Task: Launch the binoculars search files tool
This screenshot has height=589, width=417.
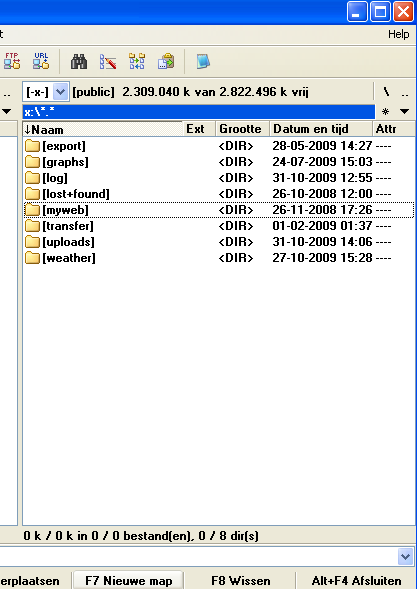Action: click(79, 61)
